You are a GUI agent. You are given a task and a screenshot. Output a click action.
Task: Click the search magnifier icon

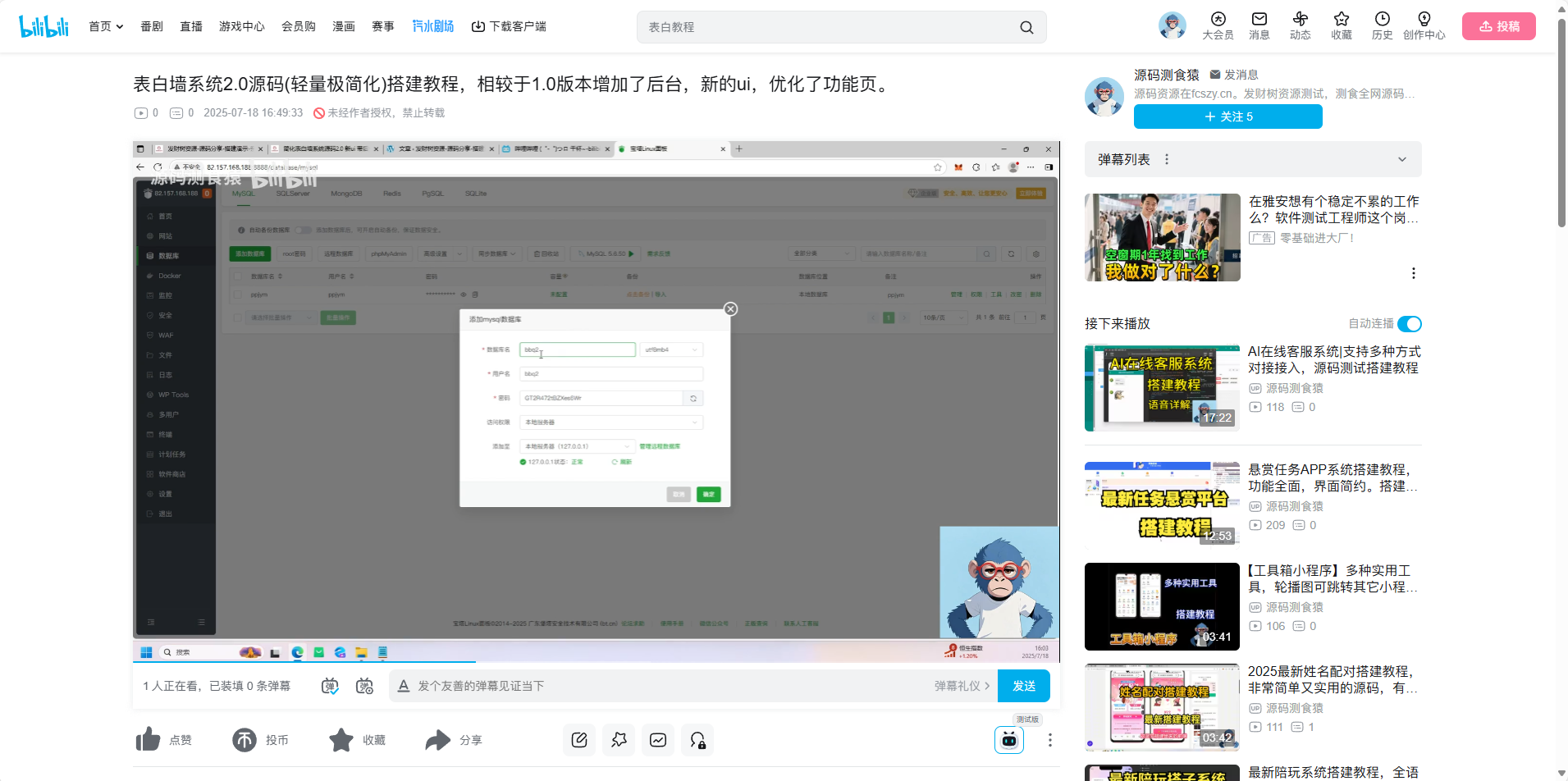(1026, 27)
